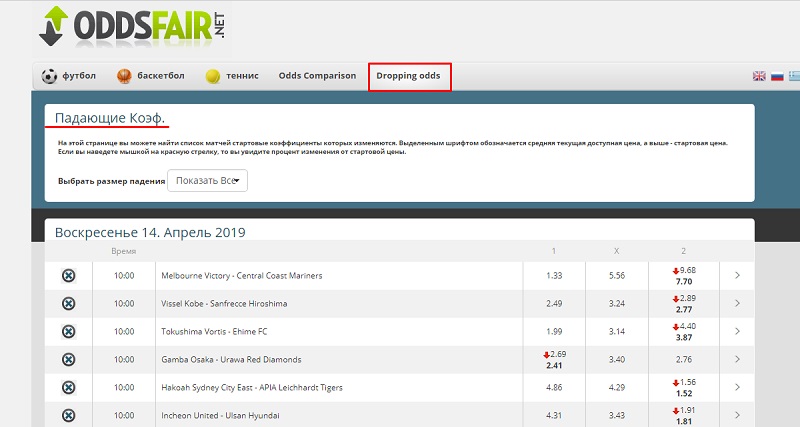Click current away odds 7.70
The width and height of the screenshot is (800, 427).
coord(684,282)
